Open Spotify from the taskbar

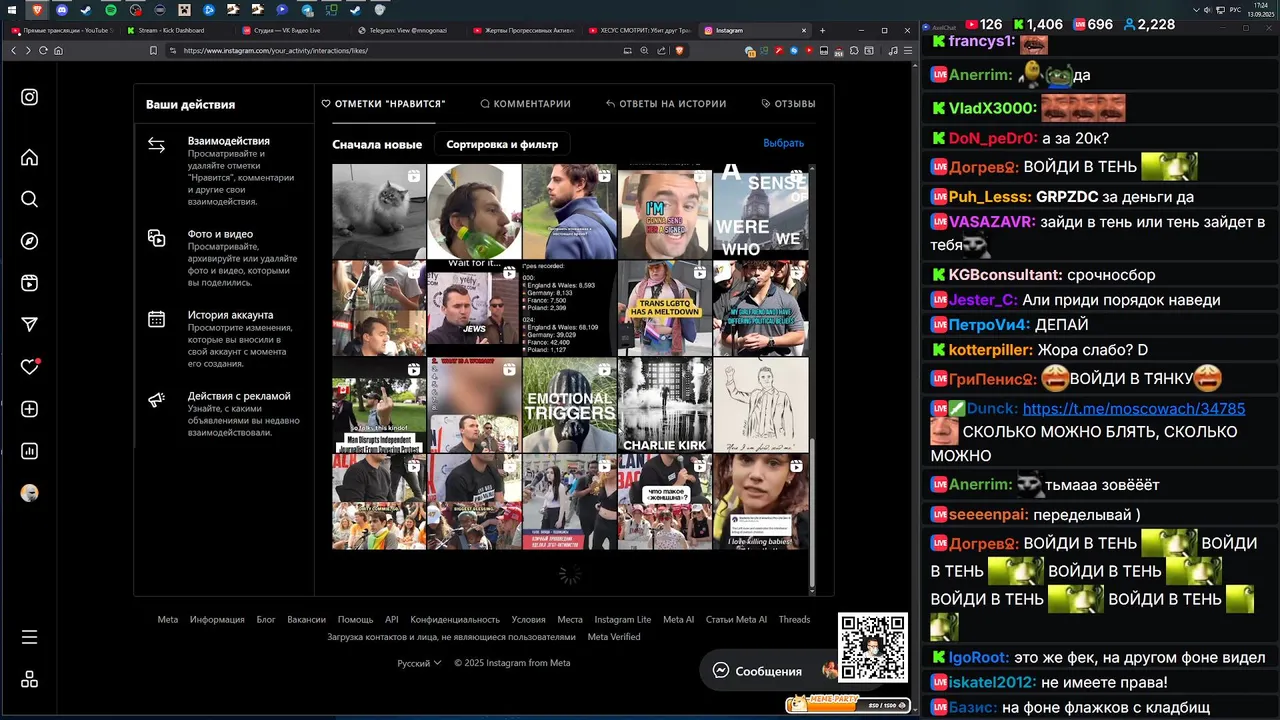coord(111,10)
